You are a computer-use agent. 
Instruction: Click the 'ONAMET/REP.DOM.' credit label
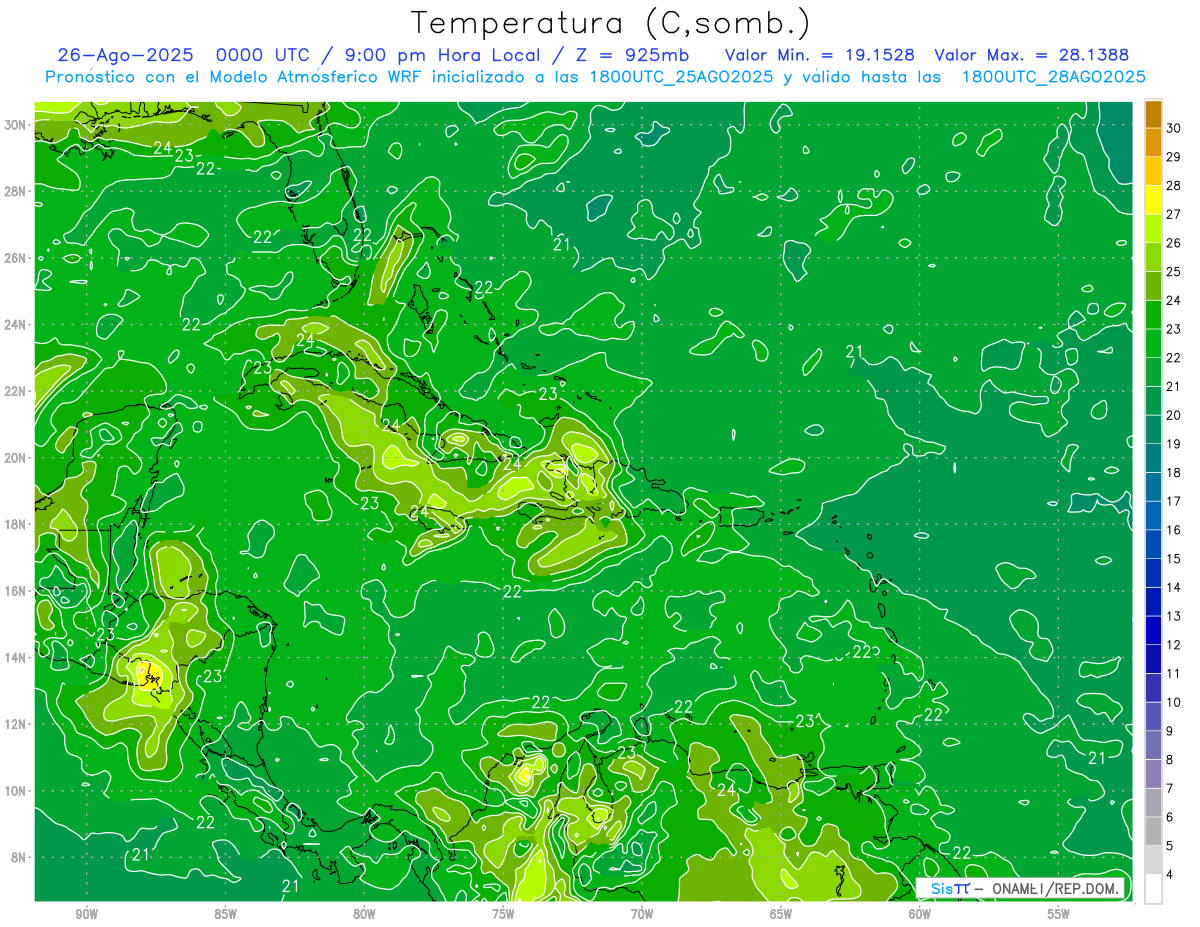(1057, 888)
